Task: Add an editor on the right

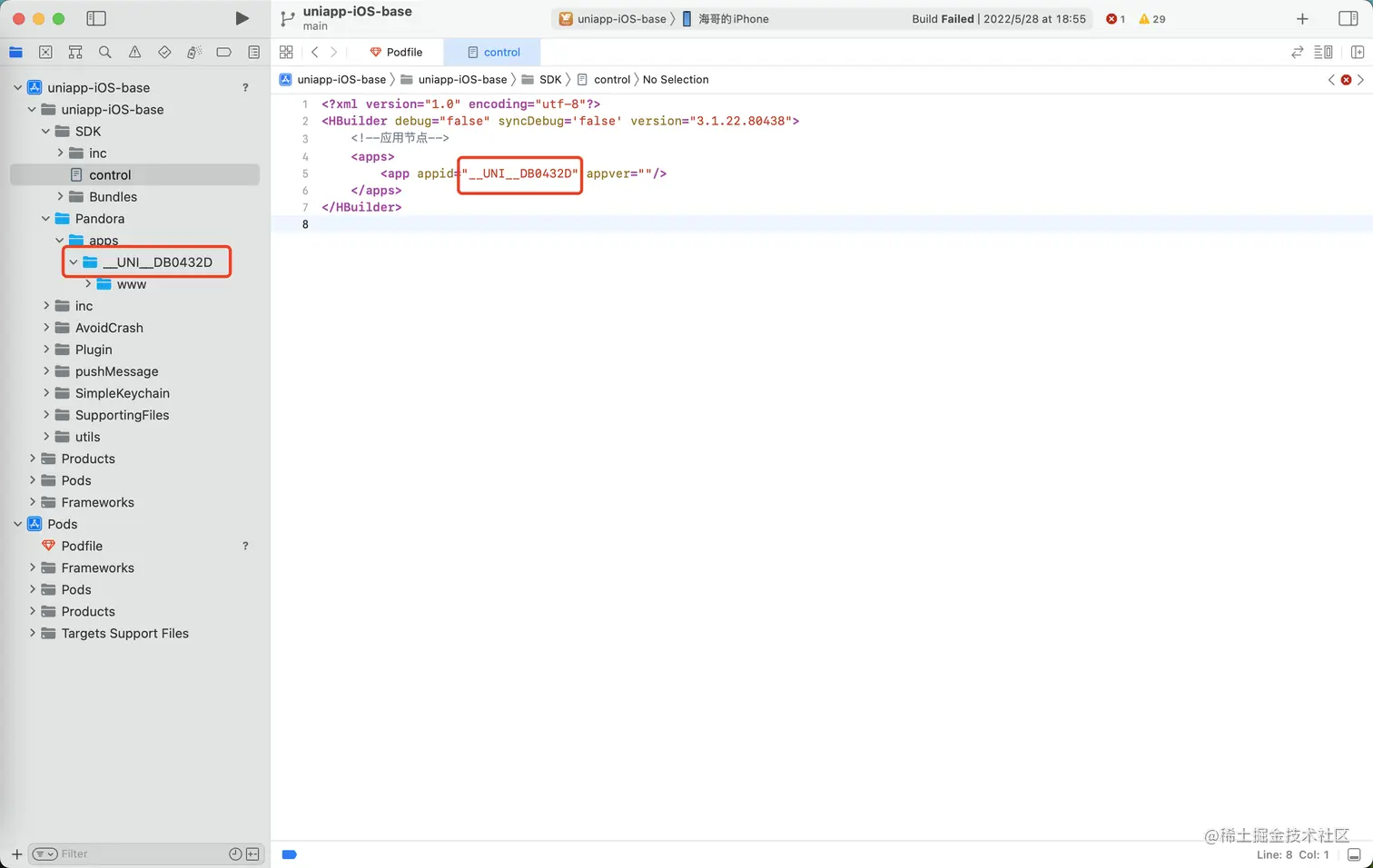Action: [1358, 52]
